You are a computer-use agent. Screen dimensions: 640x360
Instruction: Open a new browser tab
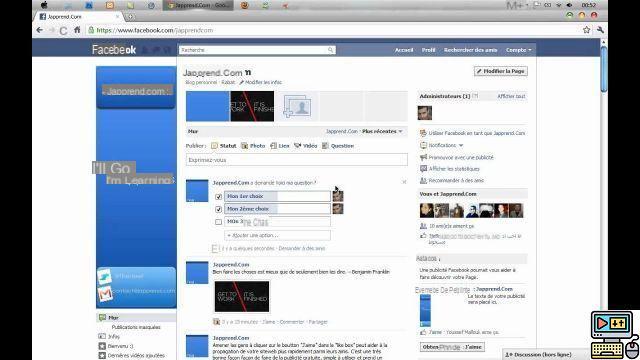[131, 17]
